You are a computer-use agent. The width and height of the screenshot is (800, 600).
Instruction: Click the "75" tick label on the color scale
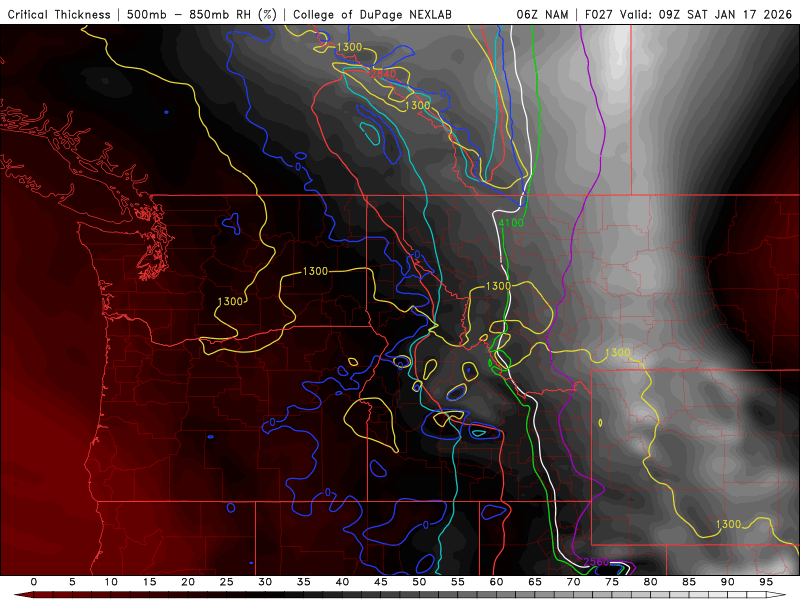[x=612, y=582]
